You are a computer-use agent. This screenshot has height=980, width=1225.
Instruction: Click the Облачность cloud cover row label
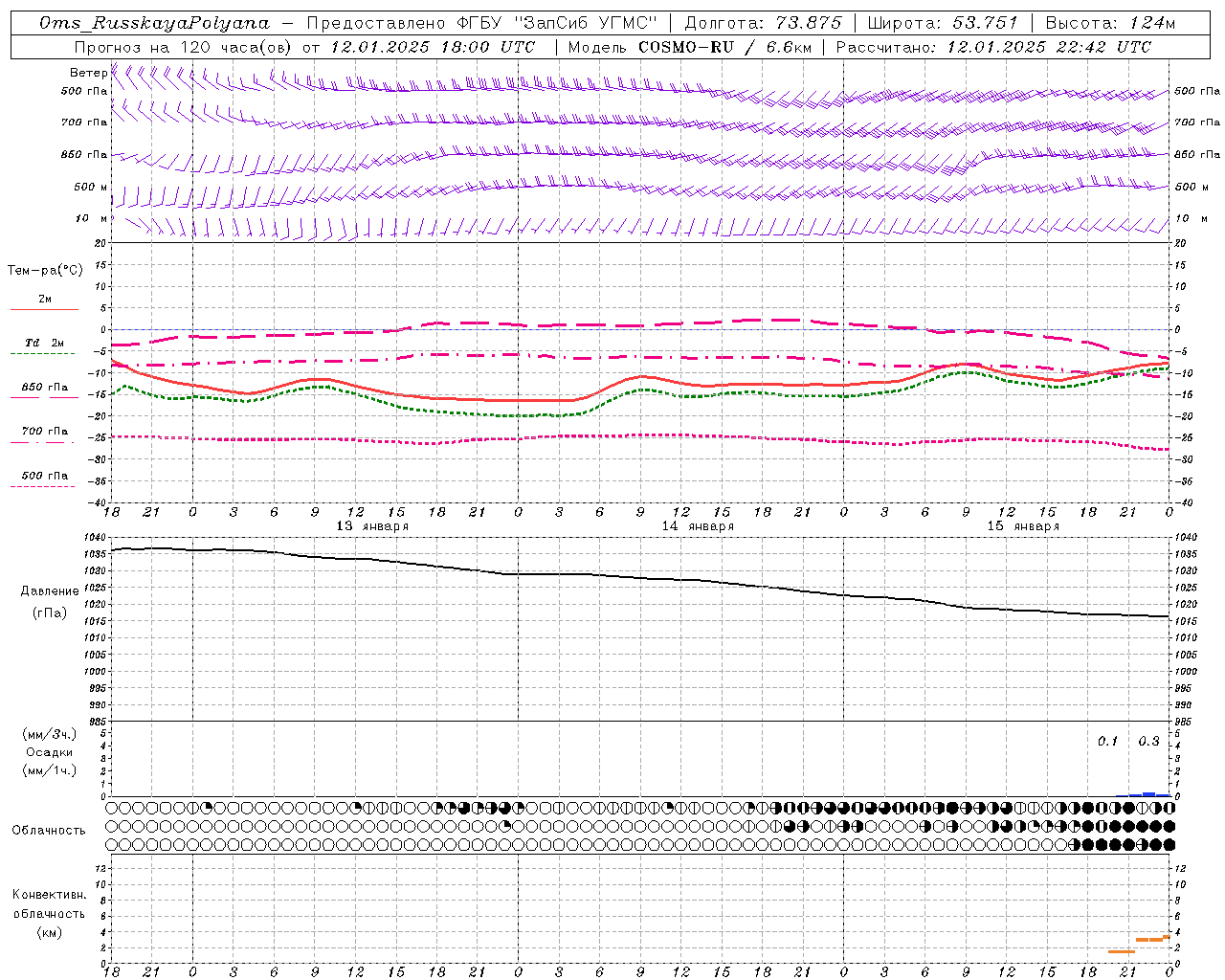tap(49, 831)
